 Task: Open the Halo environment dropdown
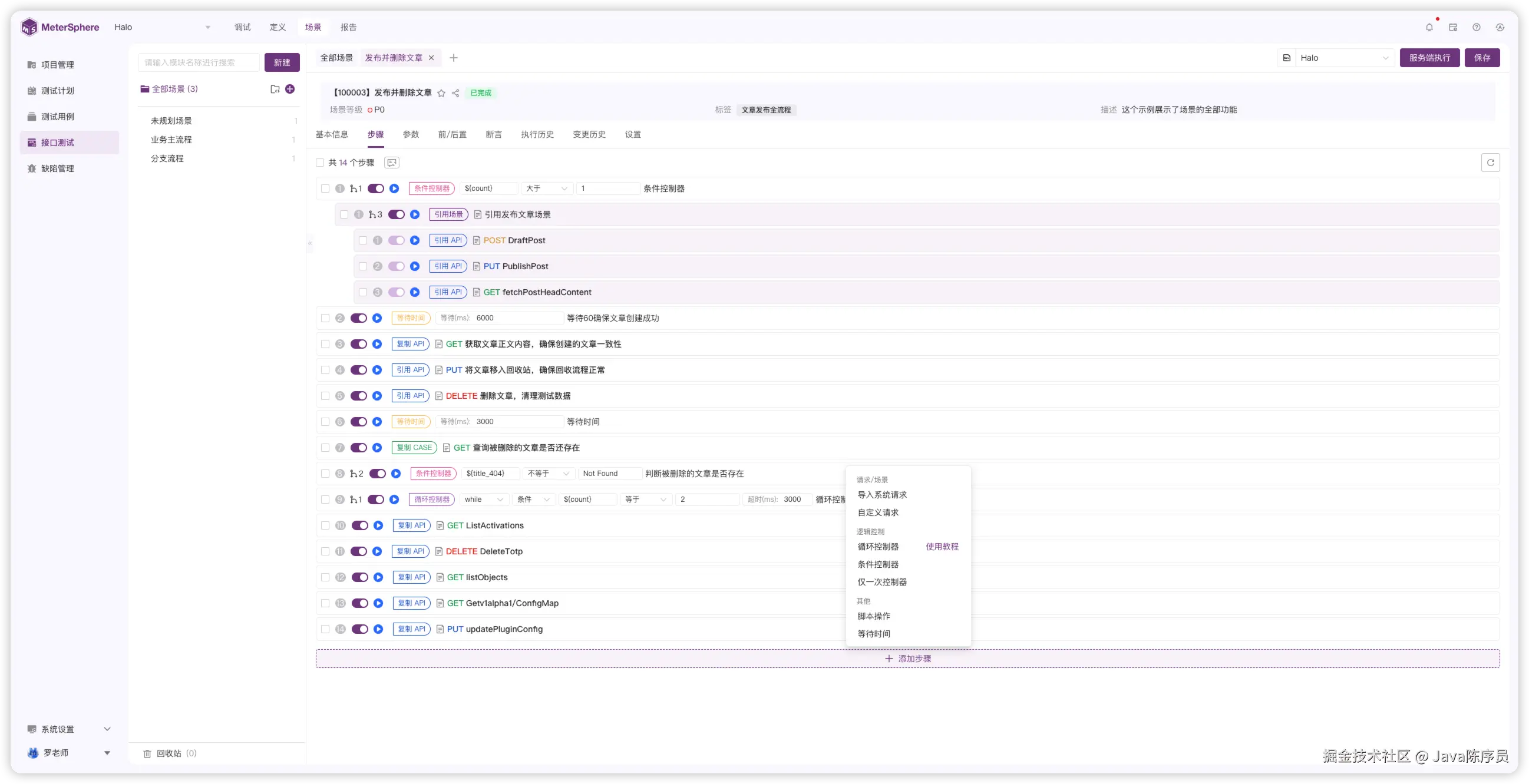coord(1344,58)
